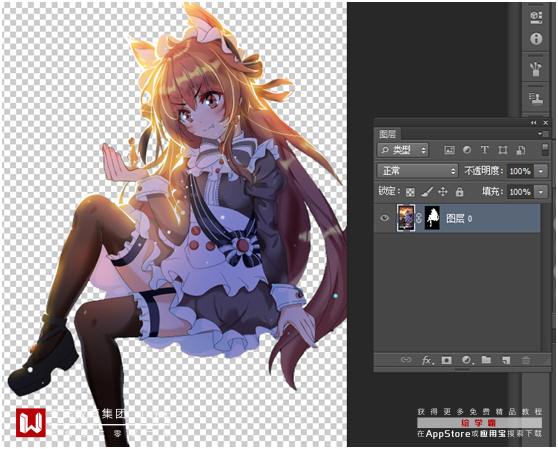558x449 pixels.
Task: Delete layer with the trash icon
Action: coord(526,360)
